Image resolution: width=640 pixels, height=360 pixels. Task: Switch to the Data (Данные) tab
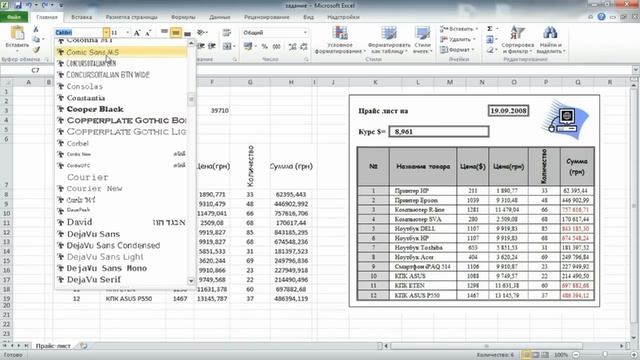point(220,17)
